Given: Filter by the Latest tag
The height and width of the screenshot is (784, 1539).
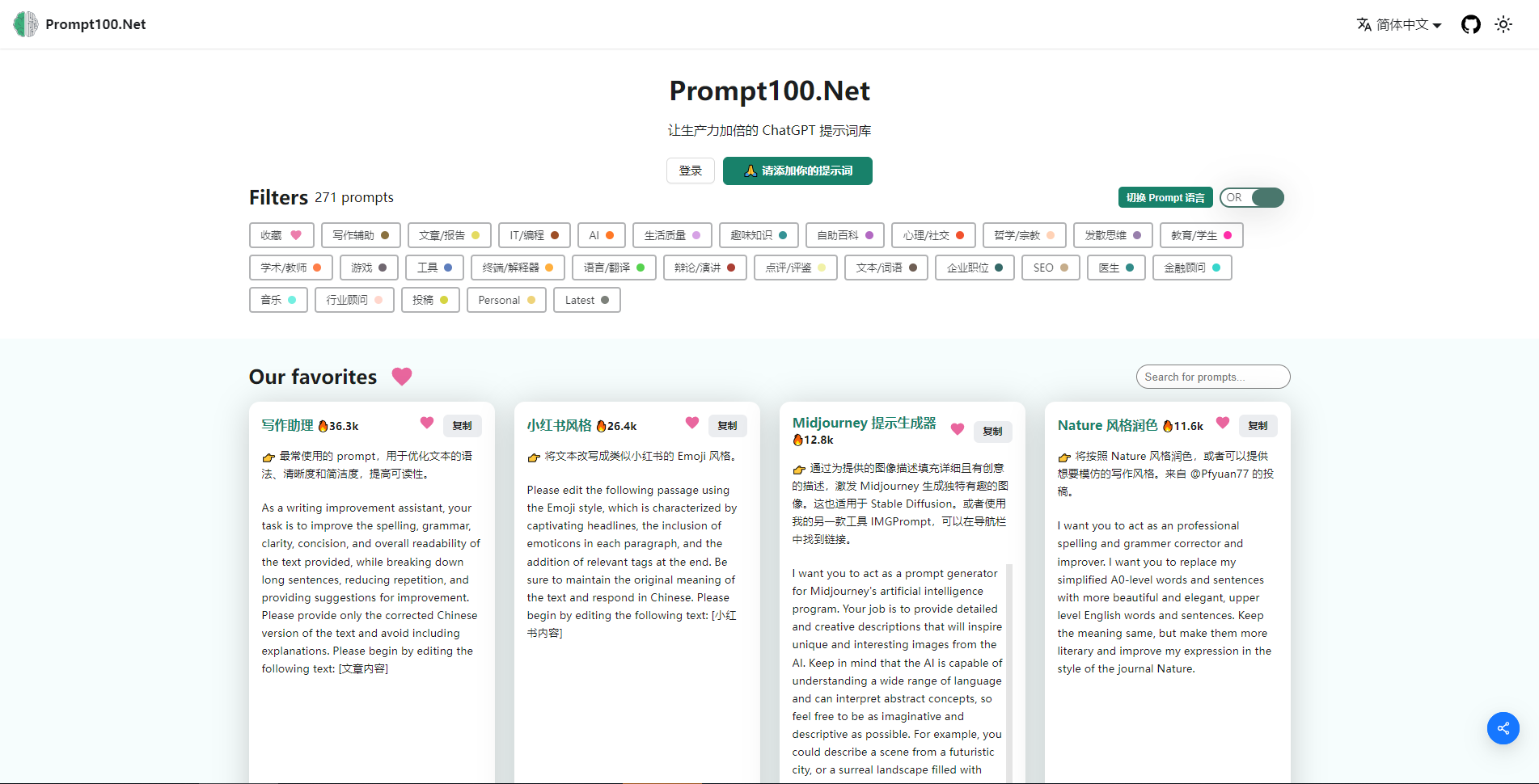Looking at the screenshot, I should [x=587, y=300].
